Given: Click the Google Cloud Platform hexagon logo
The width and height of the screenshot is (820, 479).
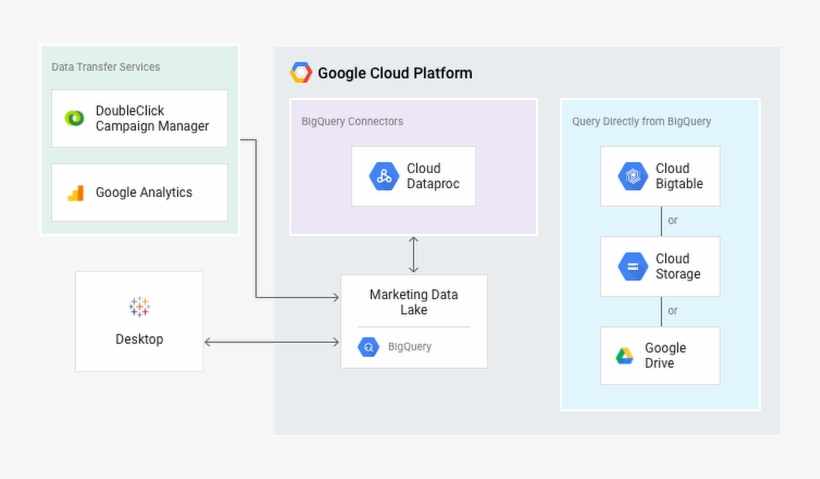Looking at the screenshot, I should click(x=301, y=73).
